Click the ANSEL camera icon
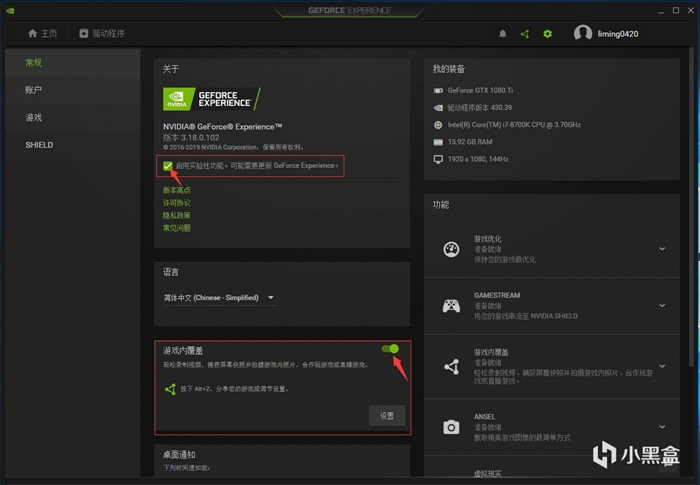The width and height of the screenshot is (700, 485). pyautogui.click(x=451, y=427)
